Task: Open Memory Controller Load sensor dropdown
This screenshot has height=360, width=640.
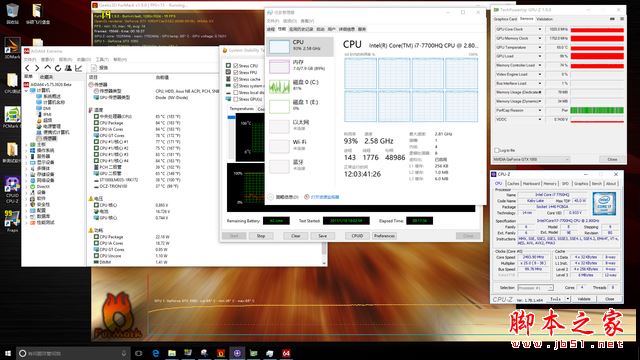Action: 540,65
